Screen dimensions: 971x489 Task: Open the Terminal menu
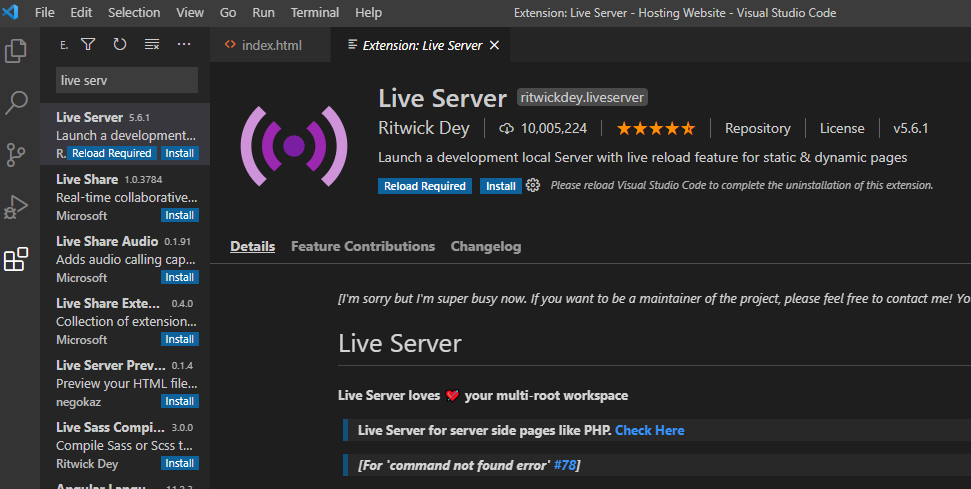(x=315, y=12)
